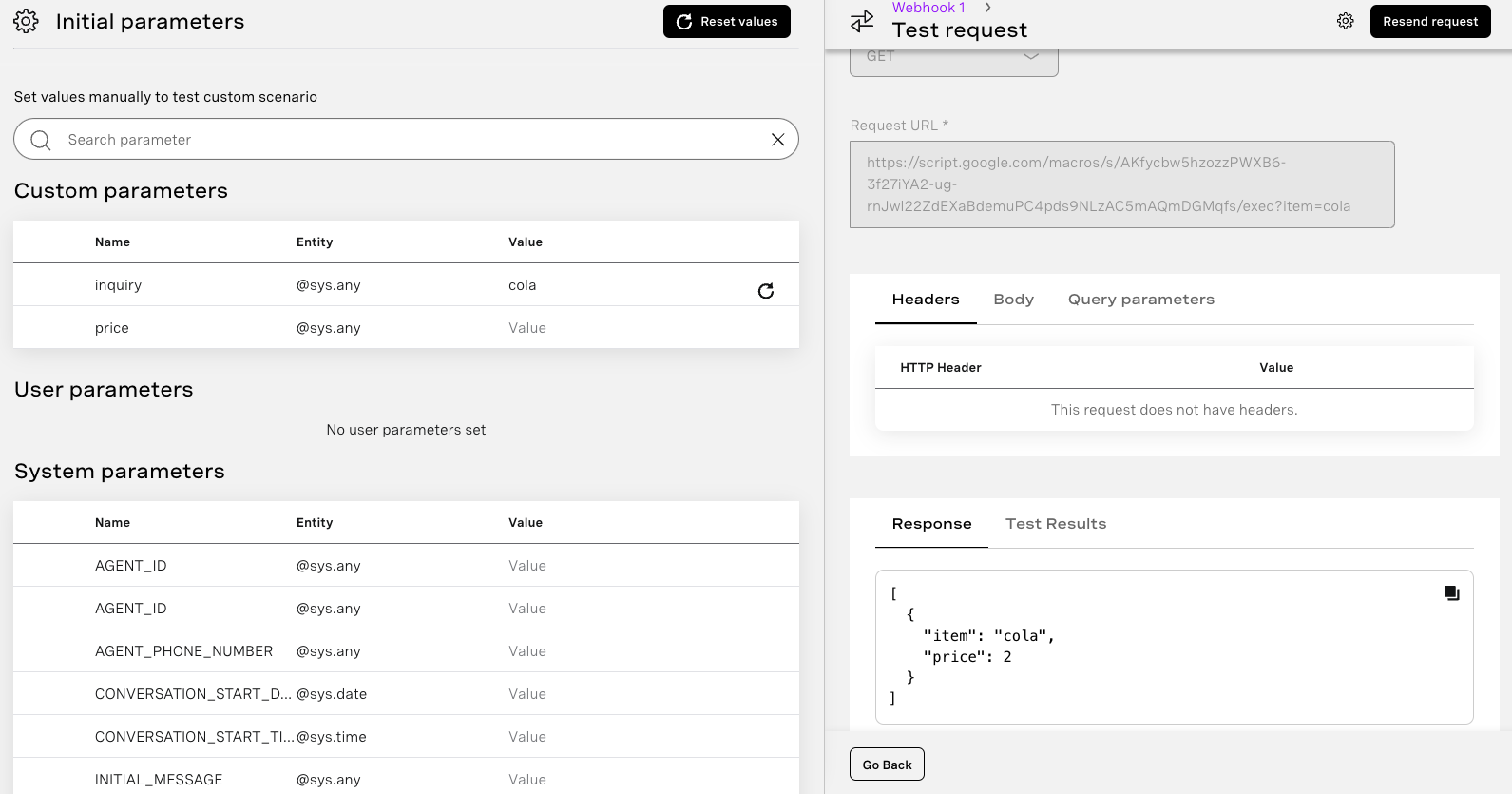Click the "item": "cola" response line
The height and width of the screenshot is (794, 1512).
click(988, 636)
